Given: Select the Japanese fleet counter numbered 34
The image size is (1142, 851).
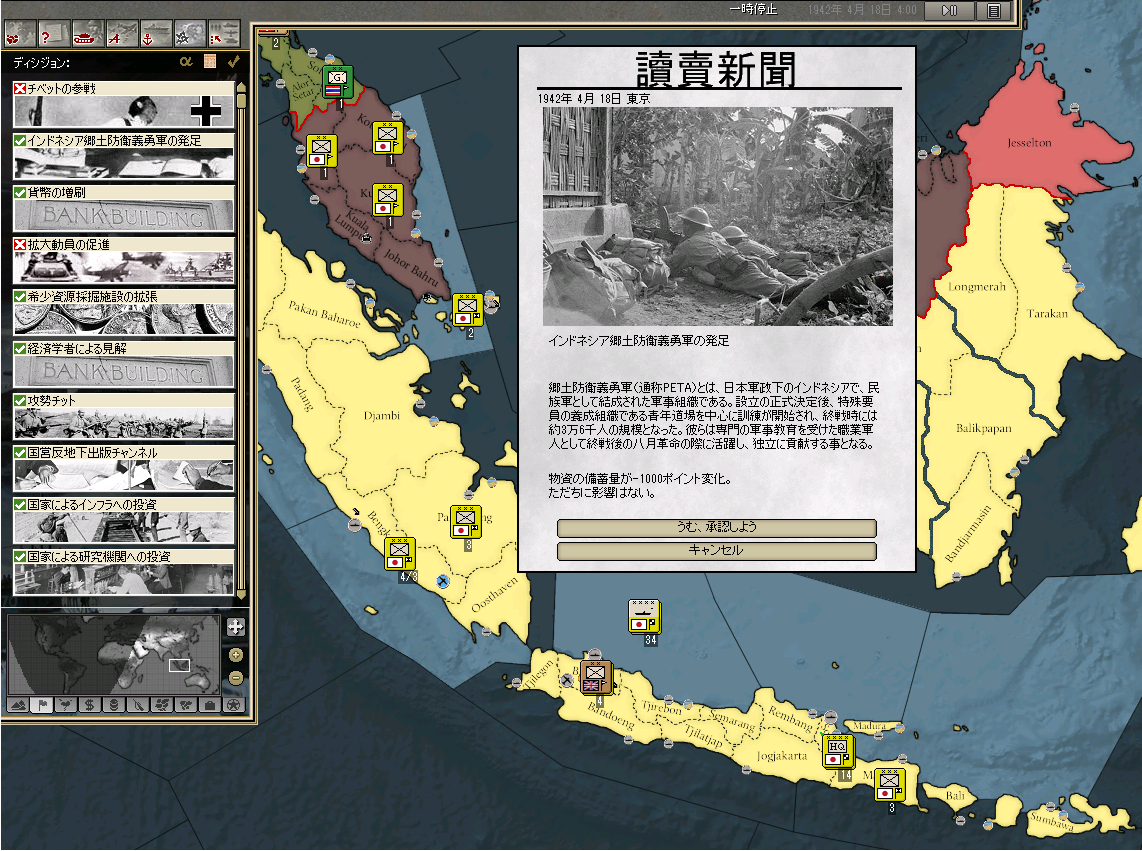Looking at the screenshot, I should [644, 616].
